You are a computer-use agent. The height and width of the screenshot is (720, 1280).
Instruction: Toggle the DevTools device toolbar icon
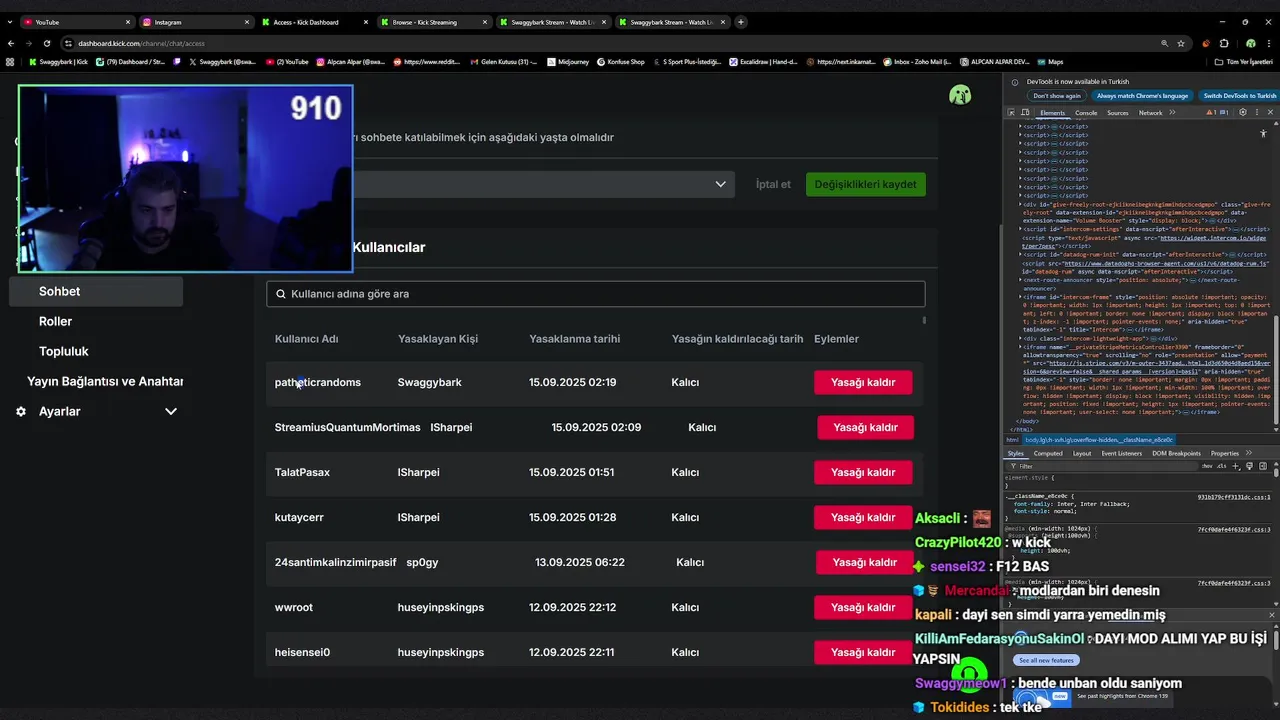[1025, 112]
